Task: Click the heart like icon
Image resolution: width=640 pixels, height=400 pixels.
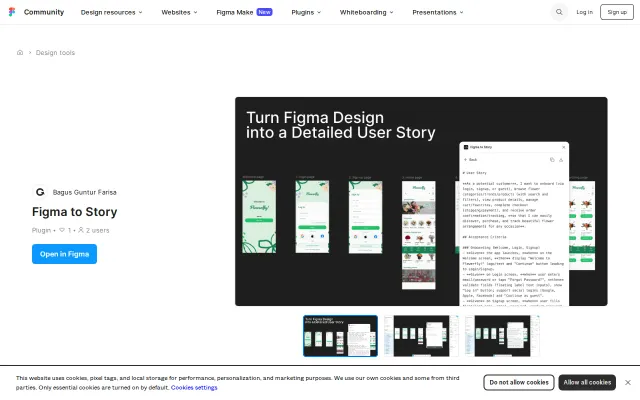Action: point(62,230)
